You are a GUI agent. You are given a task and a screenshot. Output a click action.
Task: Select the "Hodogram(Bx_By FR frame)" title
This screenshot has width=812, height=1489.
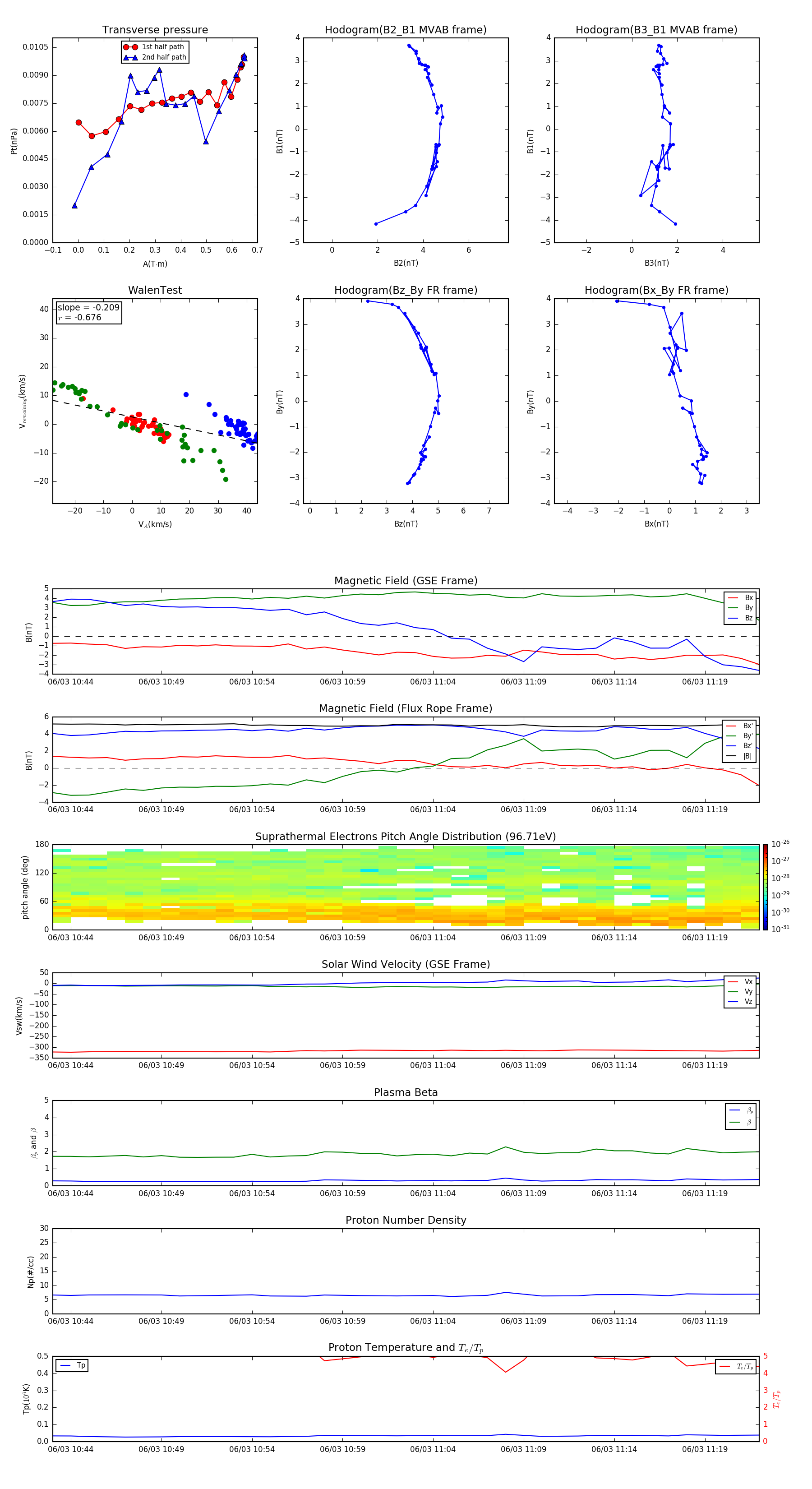click(x=656, y=290)
